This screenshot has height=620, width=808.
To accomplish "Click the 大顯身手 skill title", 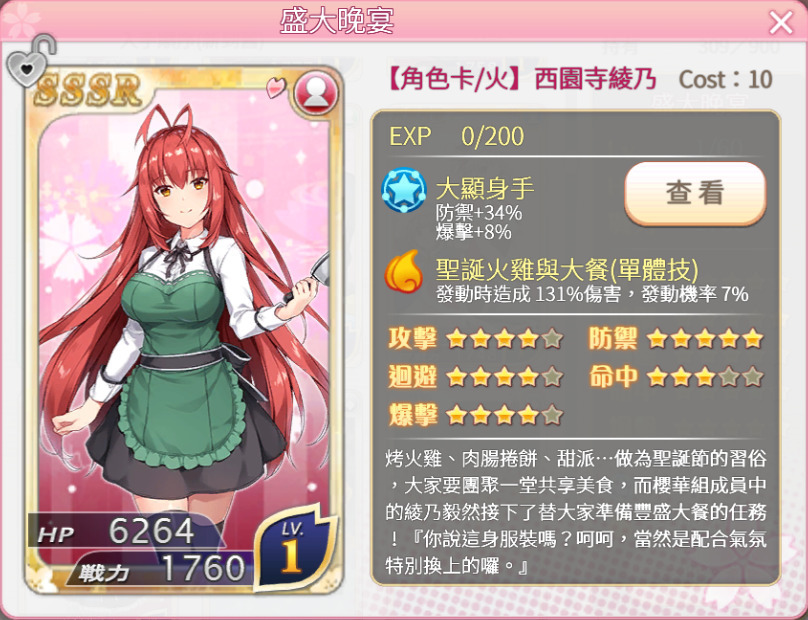I will 485,188.
